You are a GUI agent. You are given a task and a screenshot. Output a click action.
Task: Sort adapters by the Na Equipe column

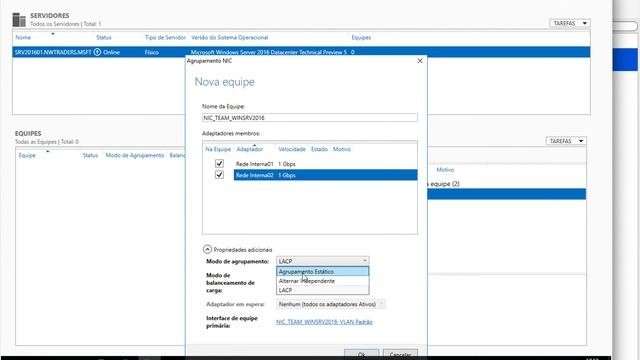coord(218,149)
